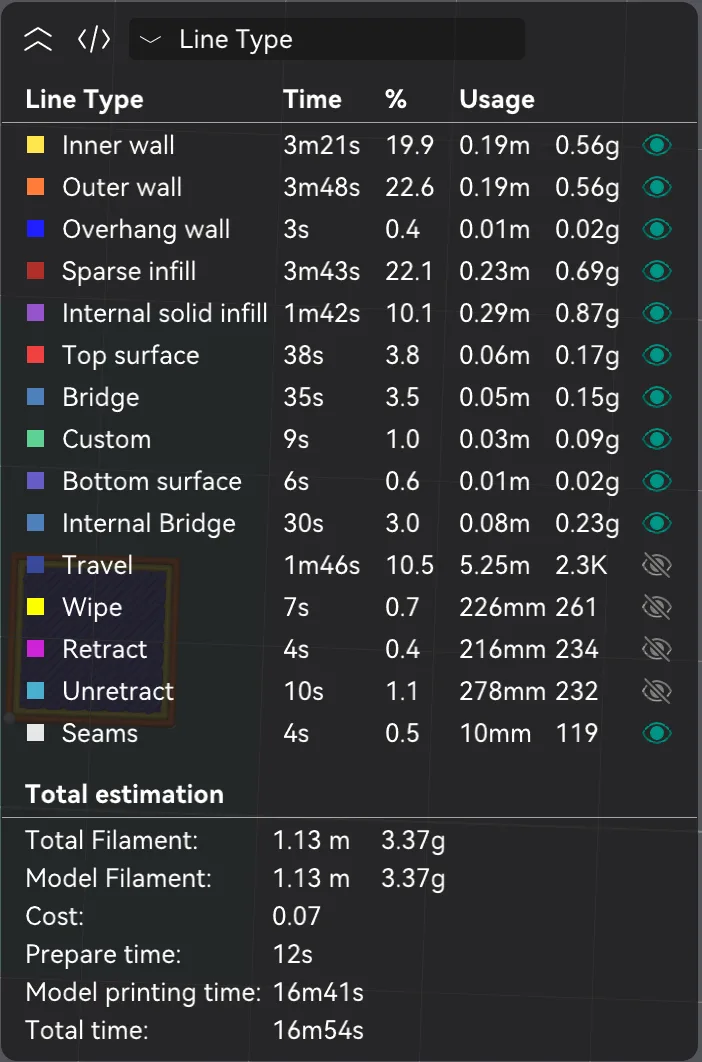Click the Time column header

click(312, 100)
